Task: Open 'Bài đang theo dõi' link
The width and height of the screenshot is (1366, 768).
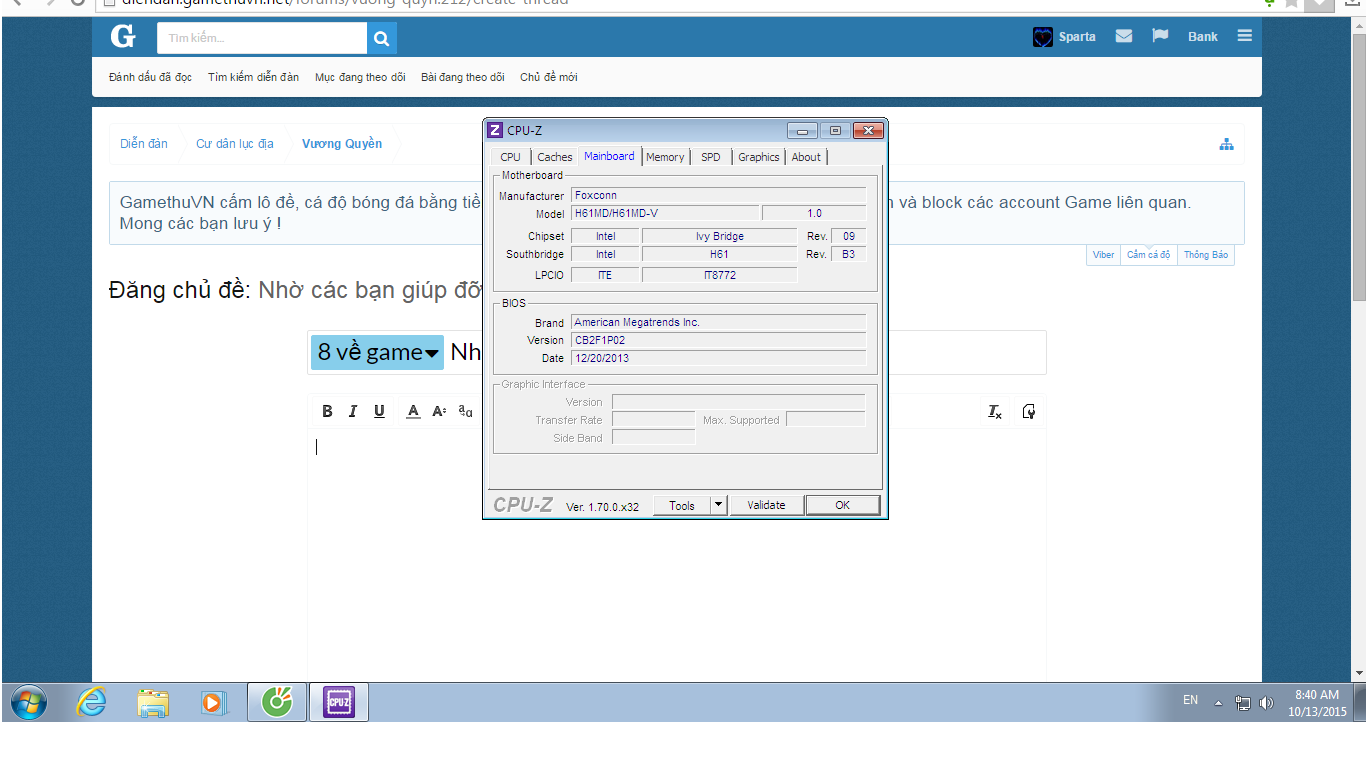Action: (x=463, y=77)
